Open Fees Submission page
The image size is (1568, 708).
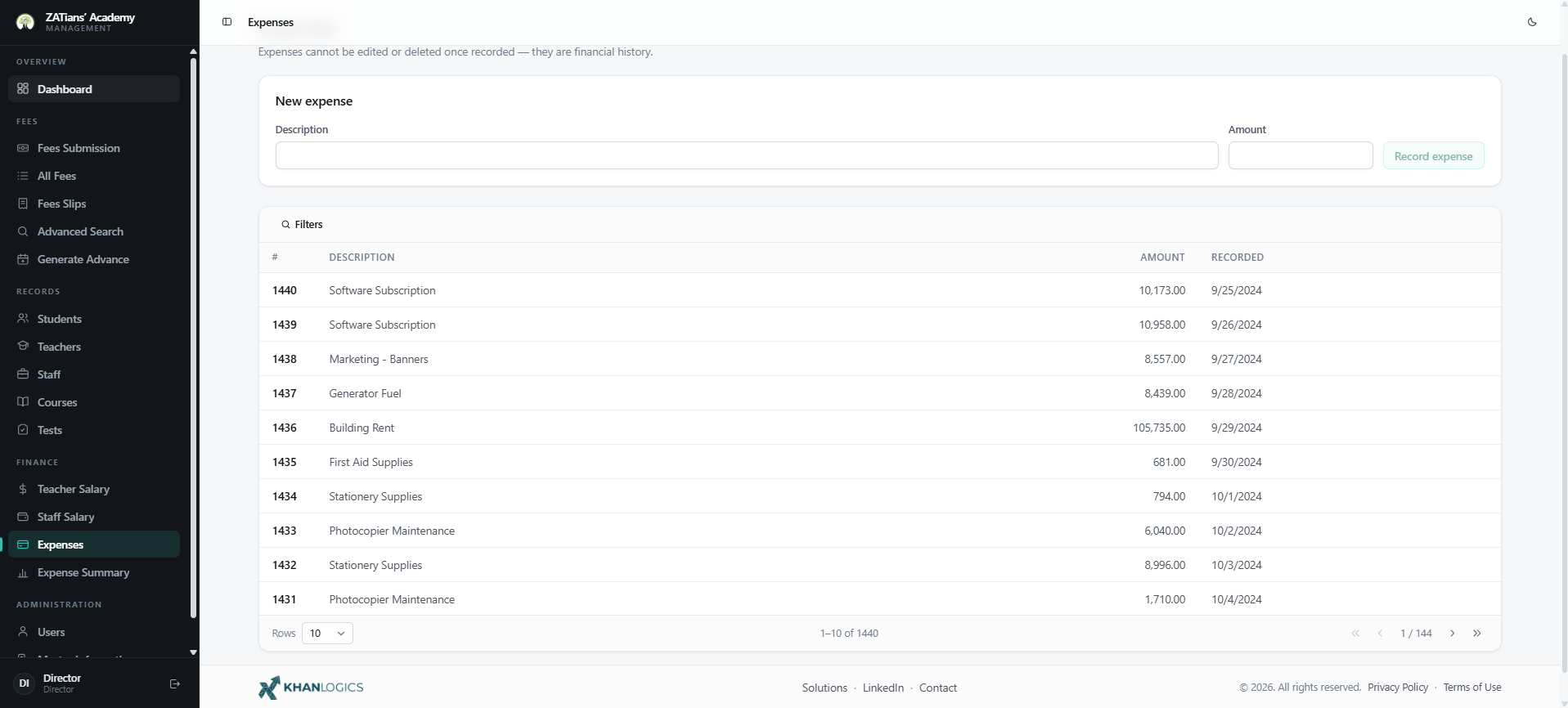94,148
